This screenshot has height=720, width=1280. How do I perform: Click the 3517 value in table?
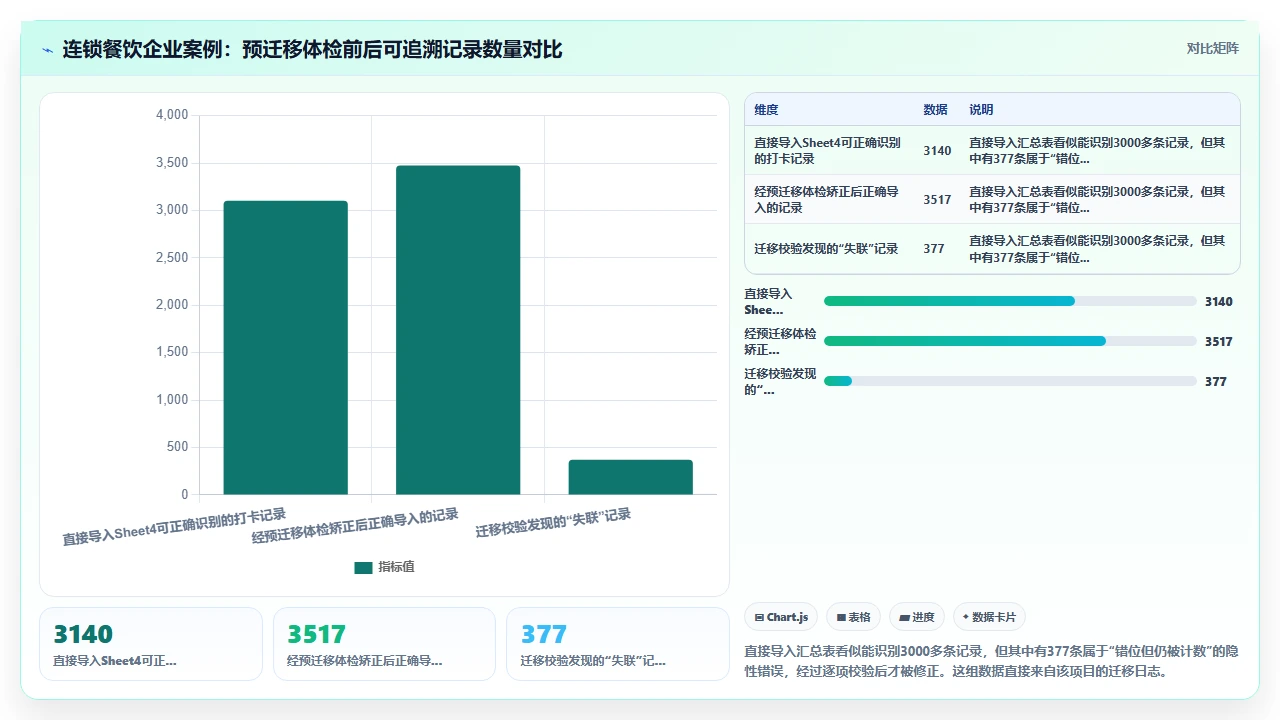(937, 200)
